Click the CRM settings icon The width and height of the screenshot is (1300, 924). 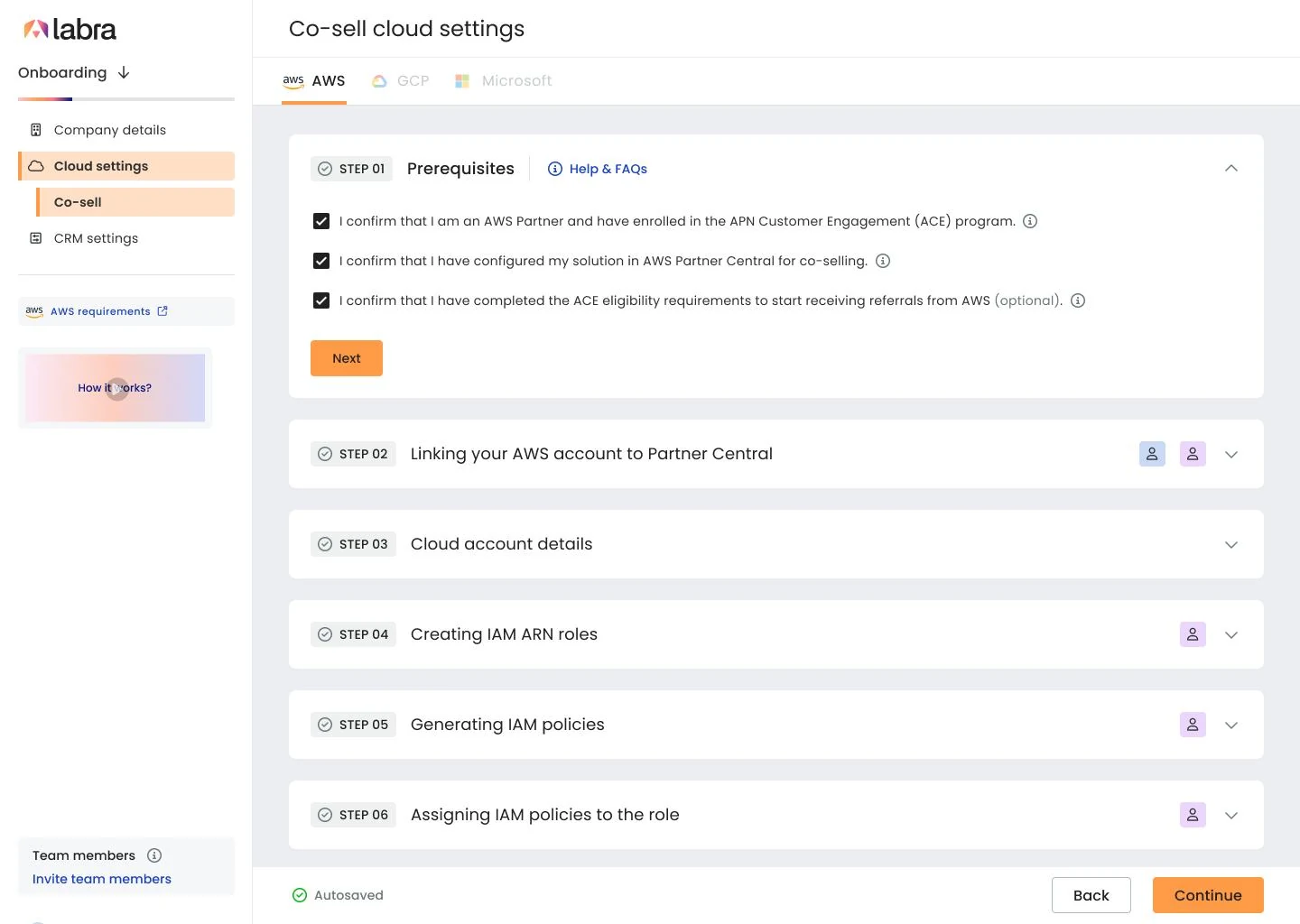coord(36,238)
